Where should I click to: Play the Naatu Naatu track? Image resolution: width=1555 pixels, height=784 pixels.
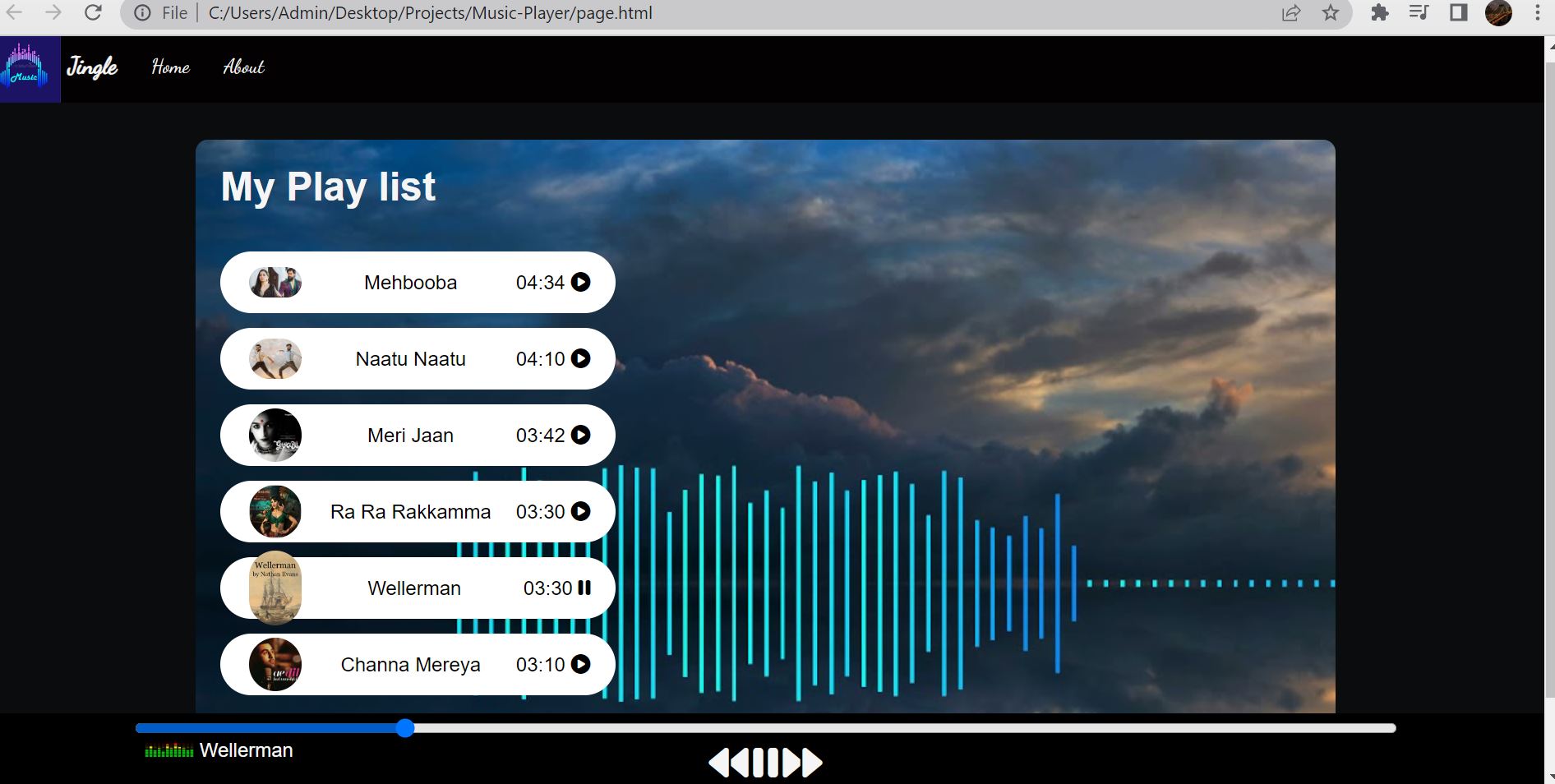point(579,359)
